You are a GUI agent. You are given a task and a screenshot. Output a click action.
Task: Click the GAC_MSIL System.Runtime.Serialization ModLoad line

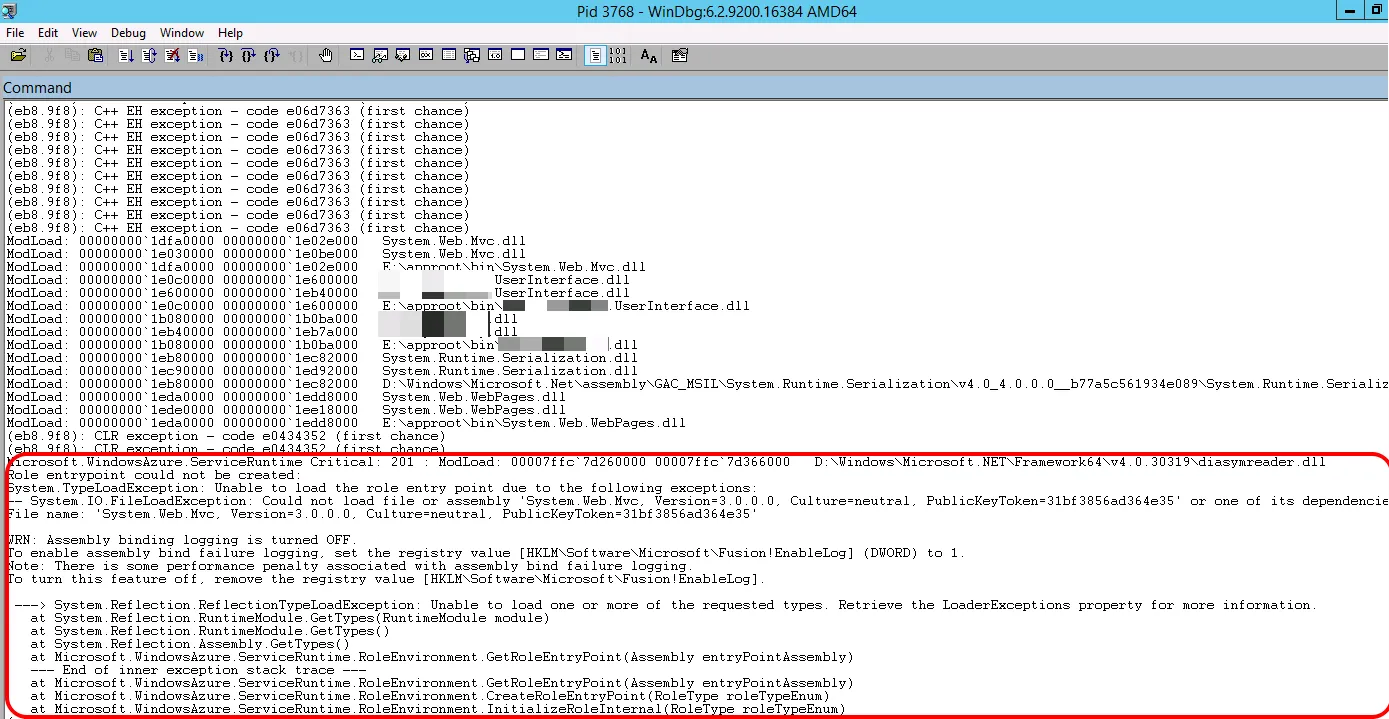coord(697,384)
